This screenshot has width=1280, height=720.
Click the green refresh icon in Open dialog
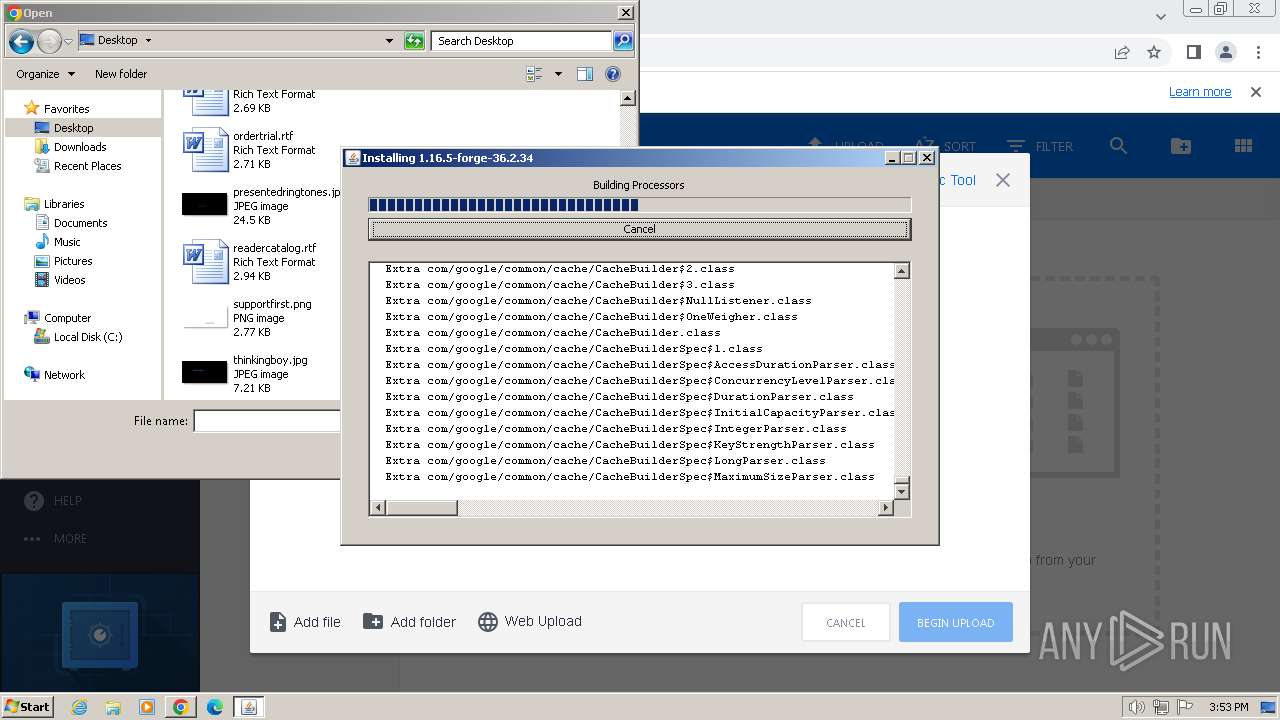[x=414, y=41]
